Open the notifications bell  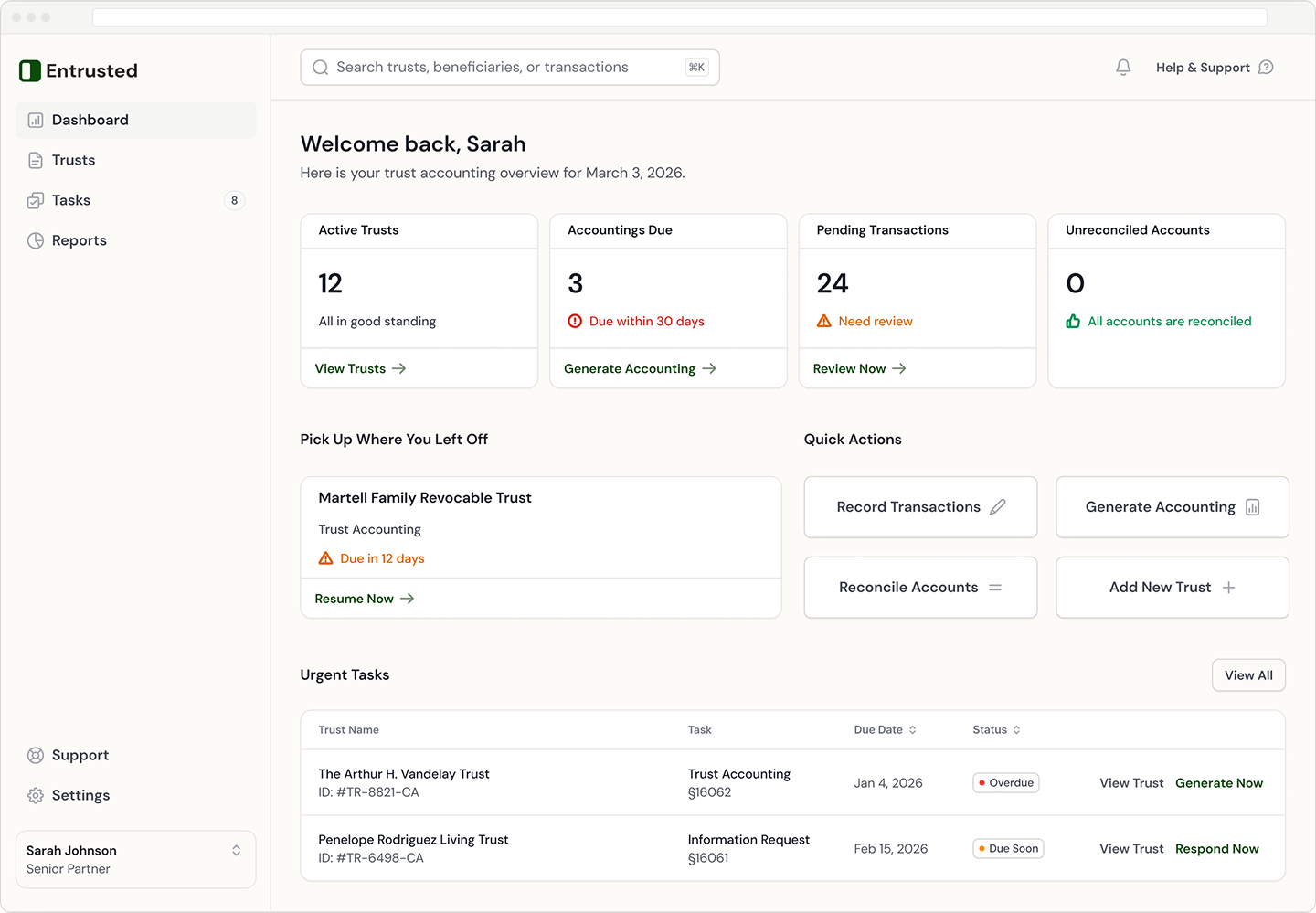click(x=1123, y=67)
